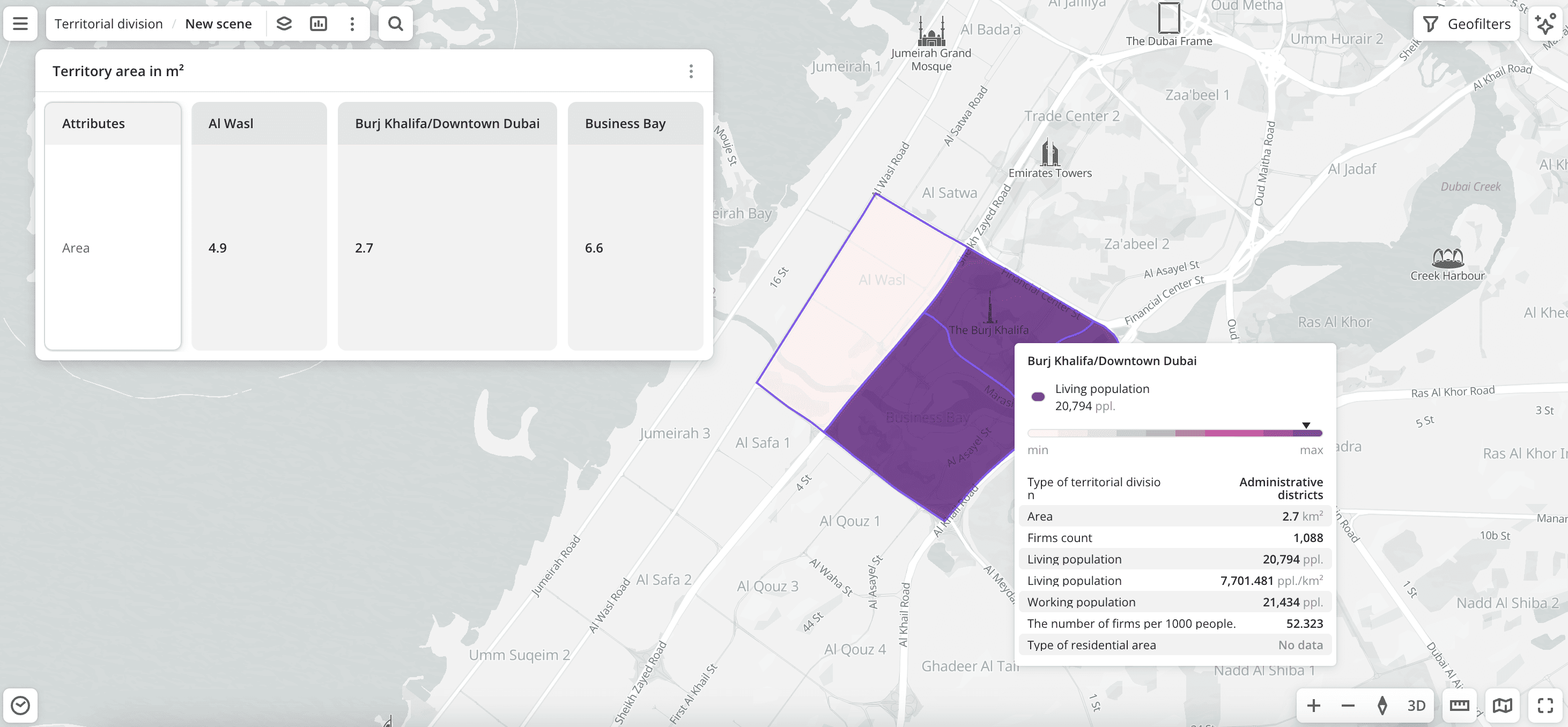The width and height of the screenshot is (1568, 727).
Task: Go to Territorial division breadcrumb
Action: click(x=108, y=24)
